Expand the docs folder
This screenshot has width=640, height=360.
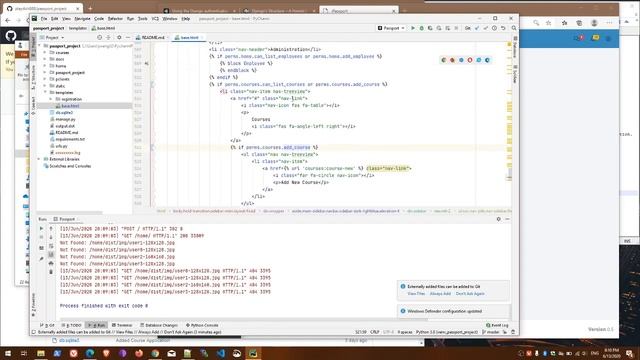(x=45, y=59)
